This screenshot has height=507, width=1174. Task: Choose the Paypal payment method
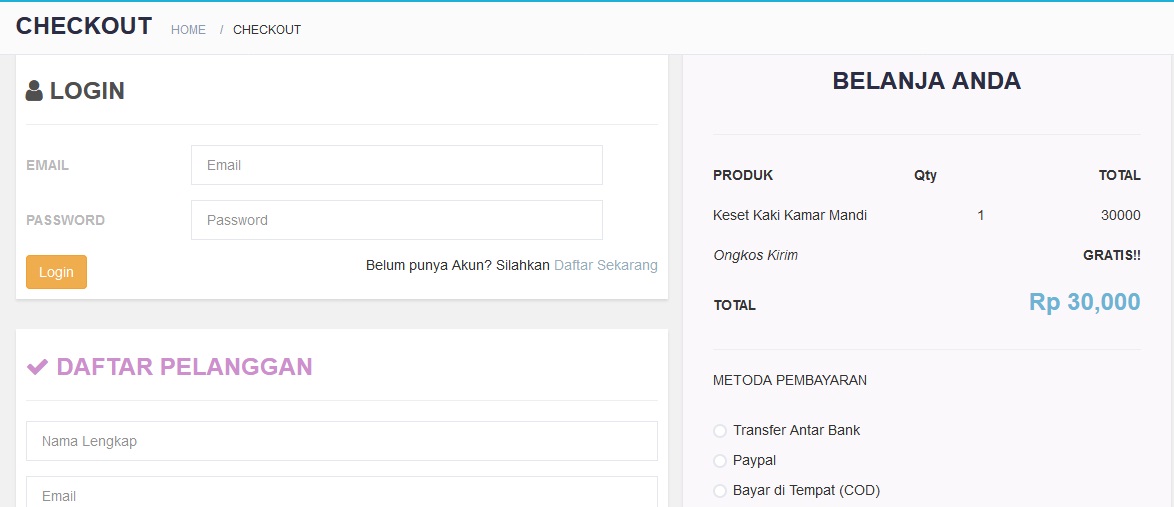coord(720,461)
